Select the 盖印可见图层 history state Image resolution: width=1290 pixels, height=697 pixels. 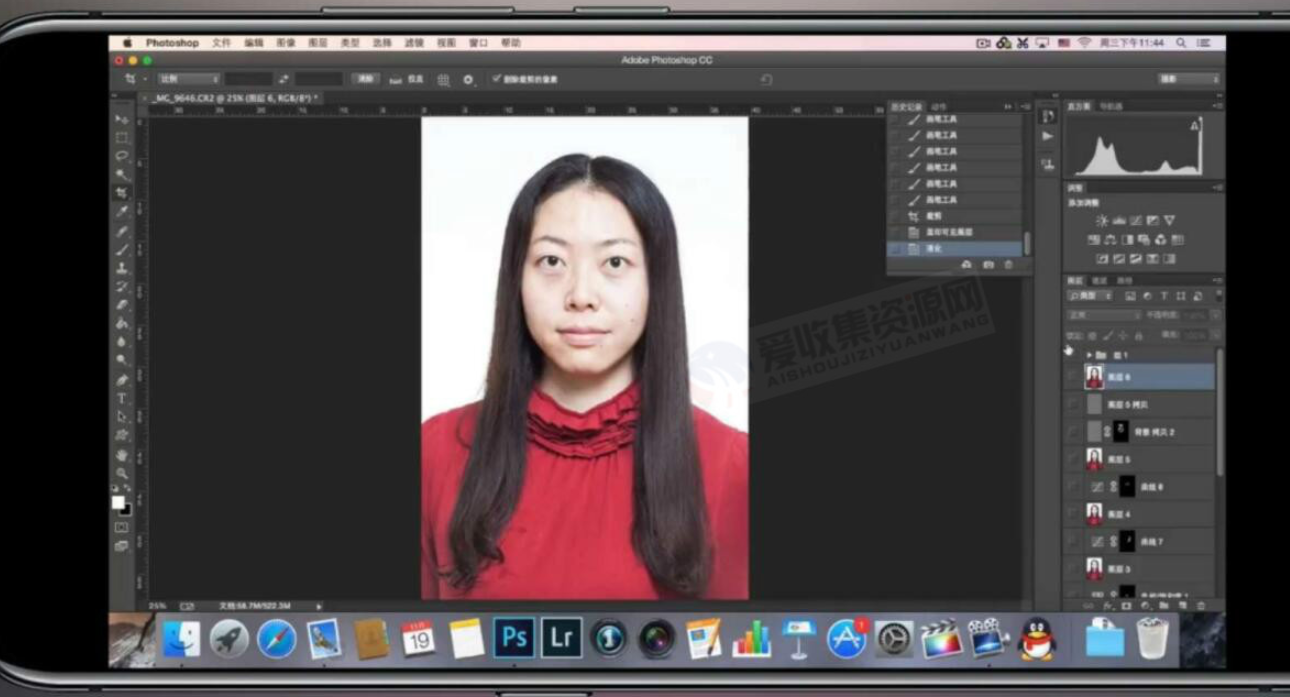(955, 232)
